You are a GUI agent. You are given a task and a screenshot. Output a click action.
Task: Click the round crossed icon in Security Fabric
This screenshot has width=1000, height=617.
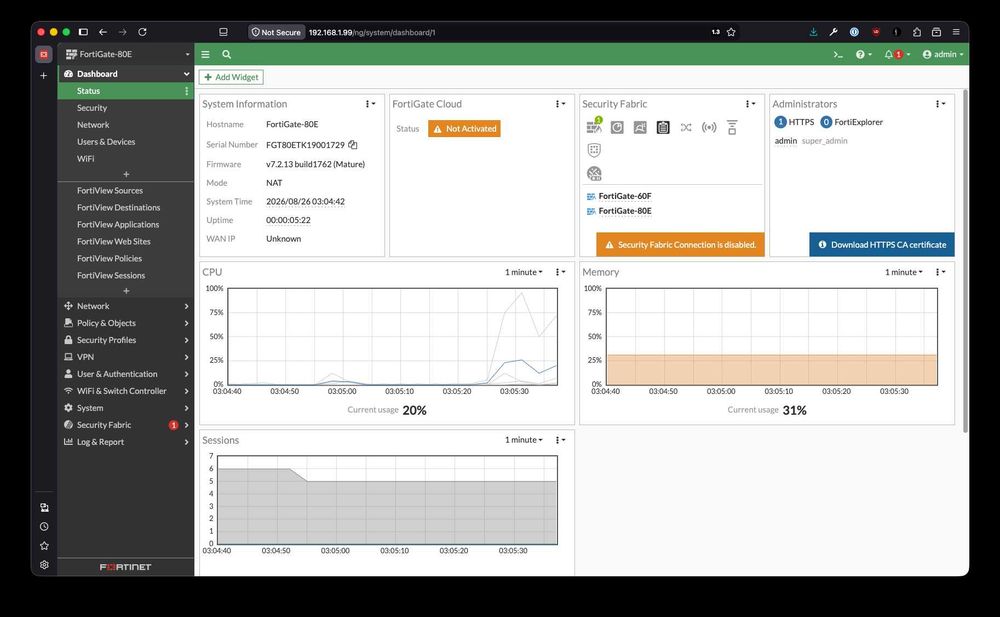tap(594, 174)
